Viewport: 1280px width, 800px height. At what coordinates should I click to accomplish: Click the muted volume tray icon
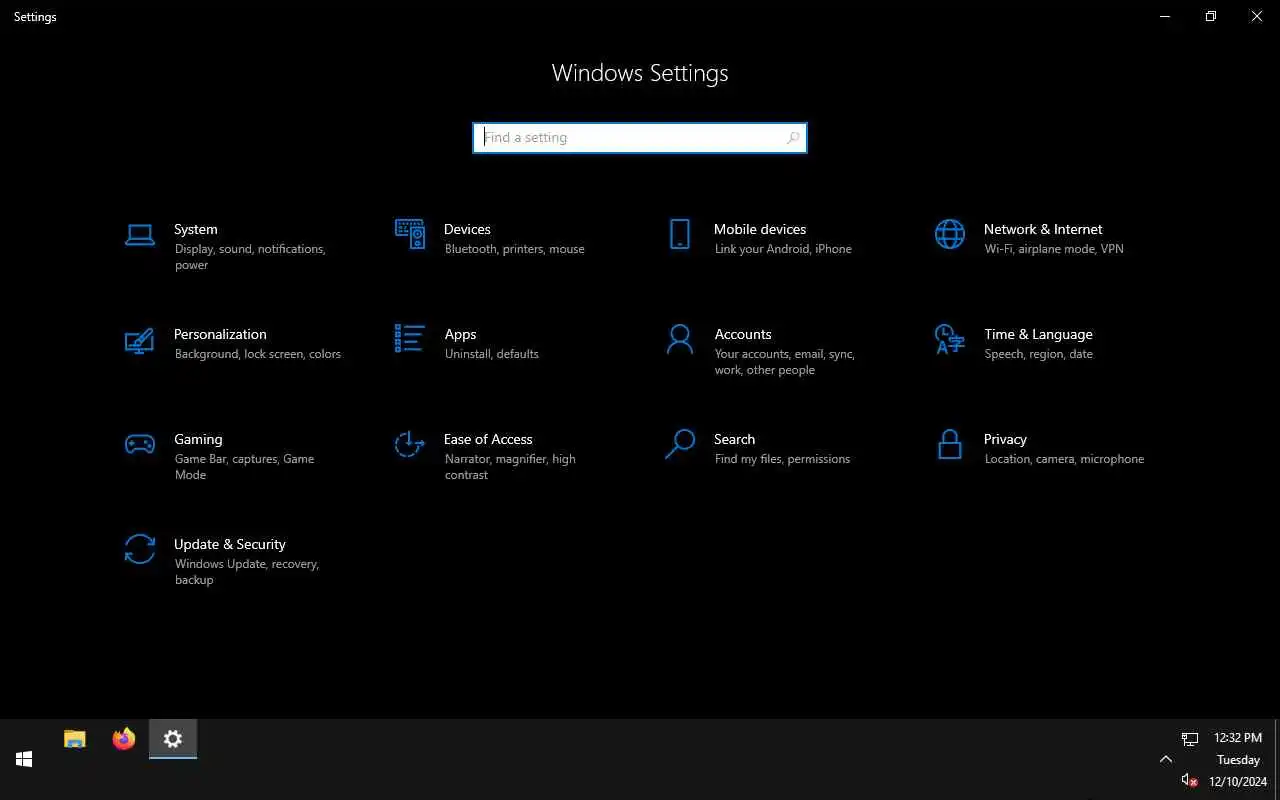coord(1190,780)
